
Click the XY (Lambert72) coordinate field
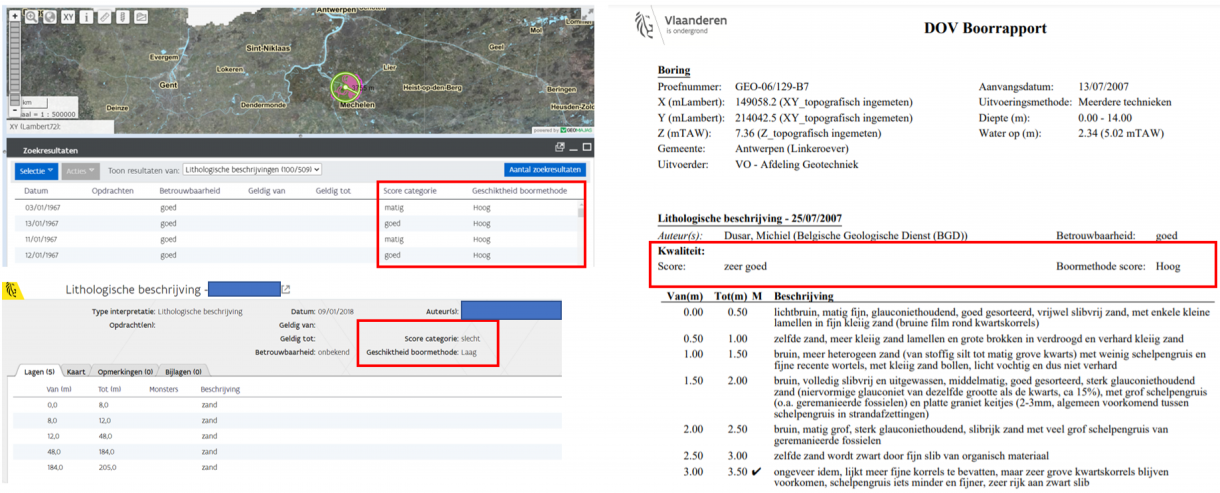point(60,127)
